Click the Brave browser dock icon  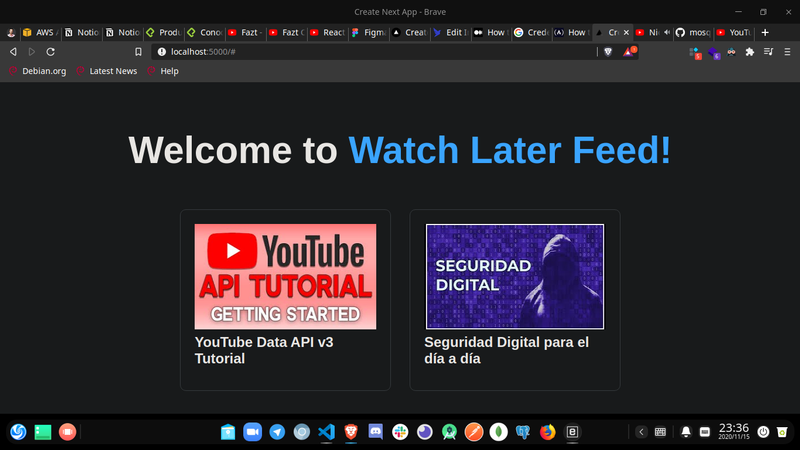click(x=351, y=432)
